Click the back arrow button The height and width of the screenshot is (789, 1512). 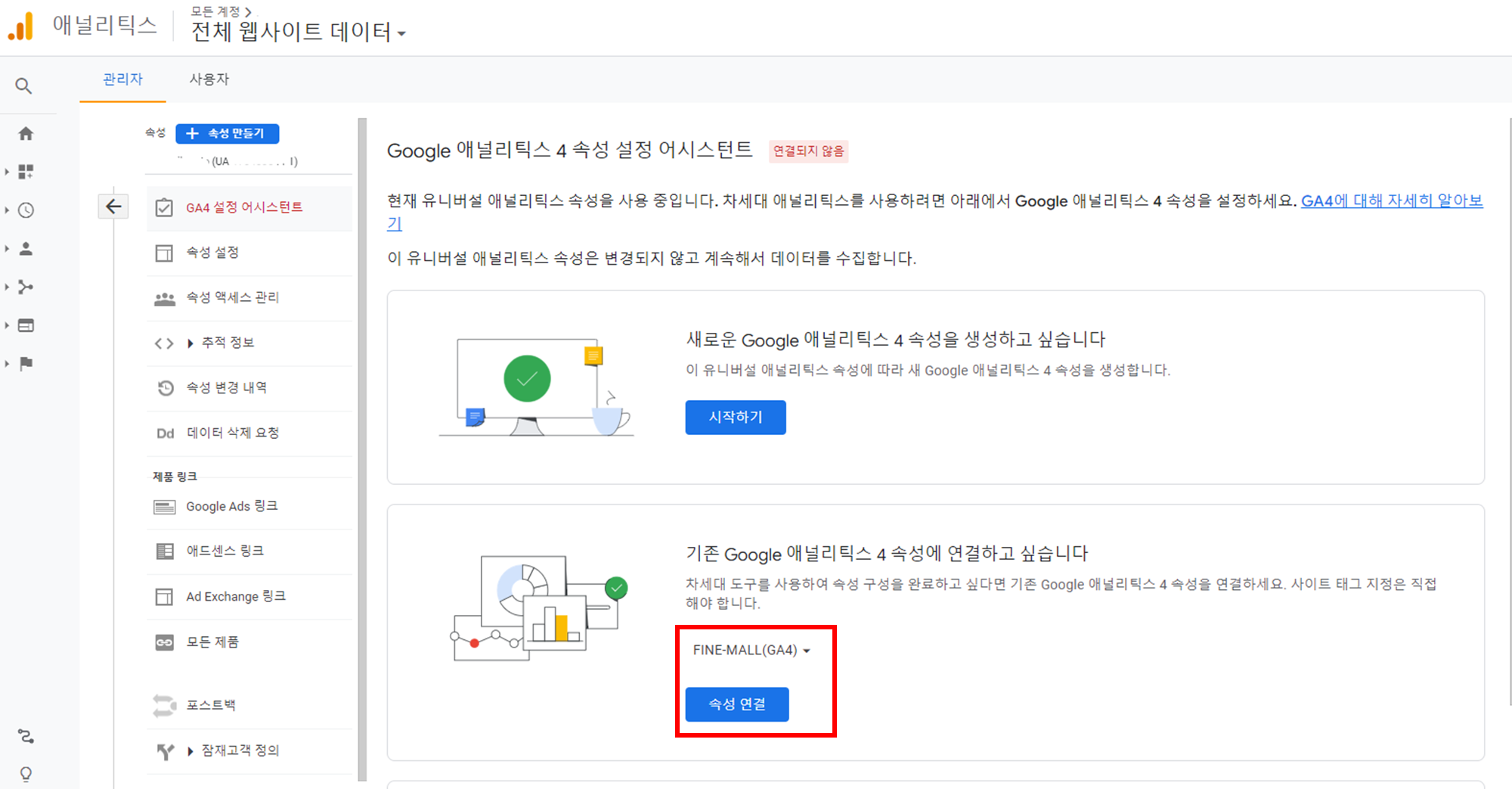point(113,207)
